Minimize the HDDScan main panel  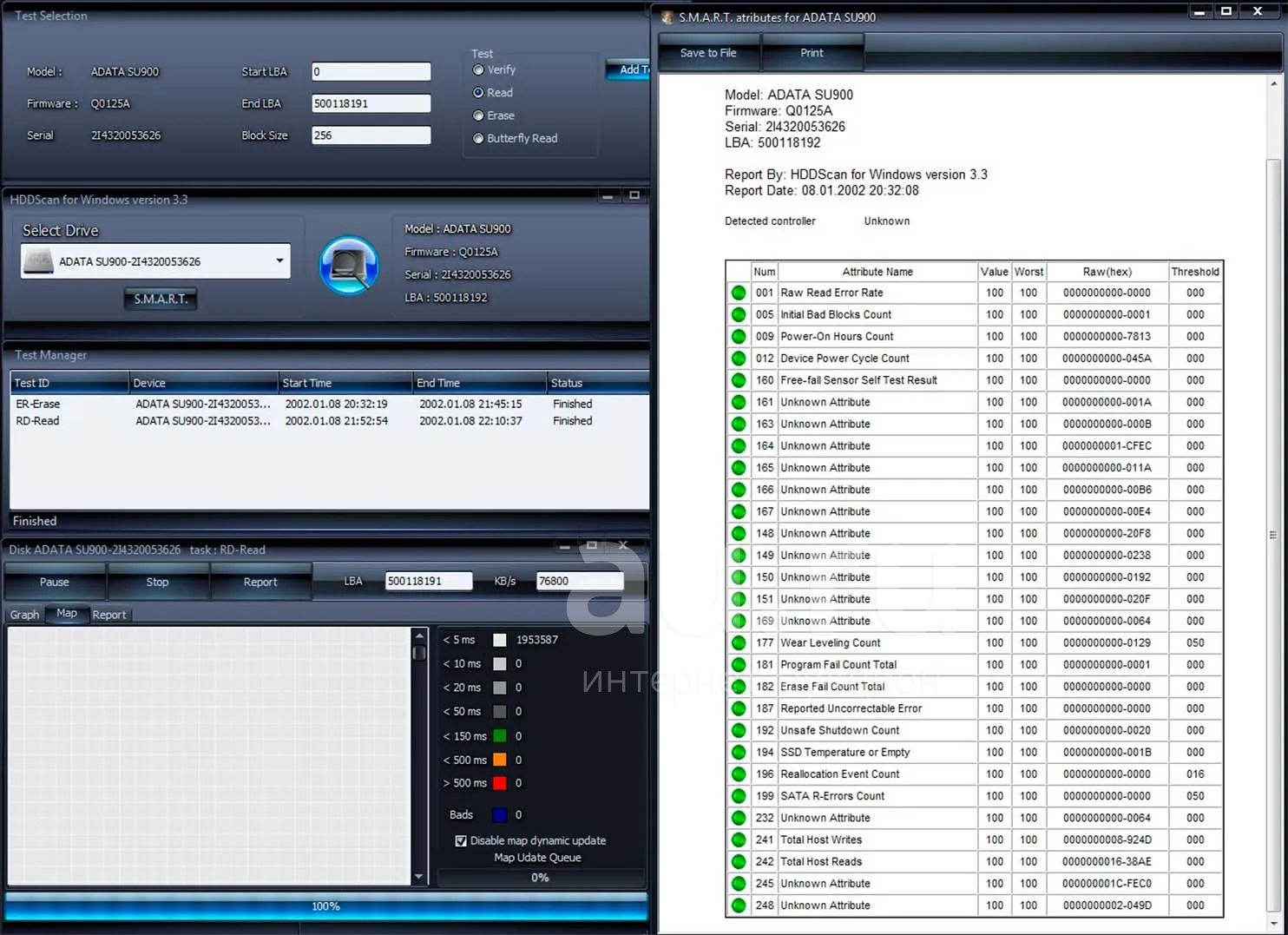pos(608,196)
